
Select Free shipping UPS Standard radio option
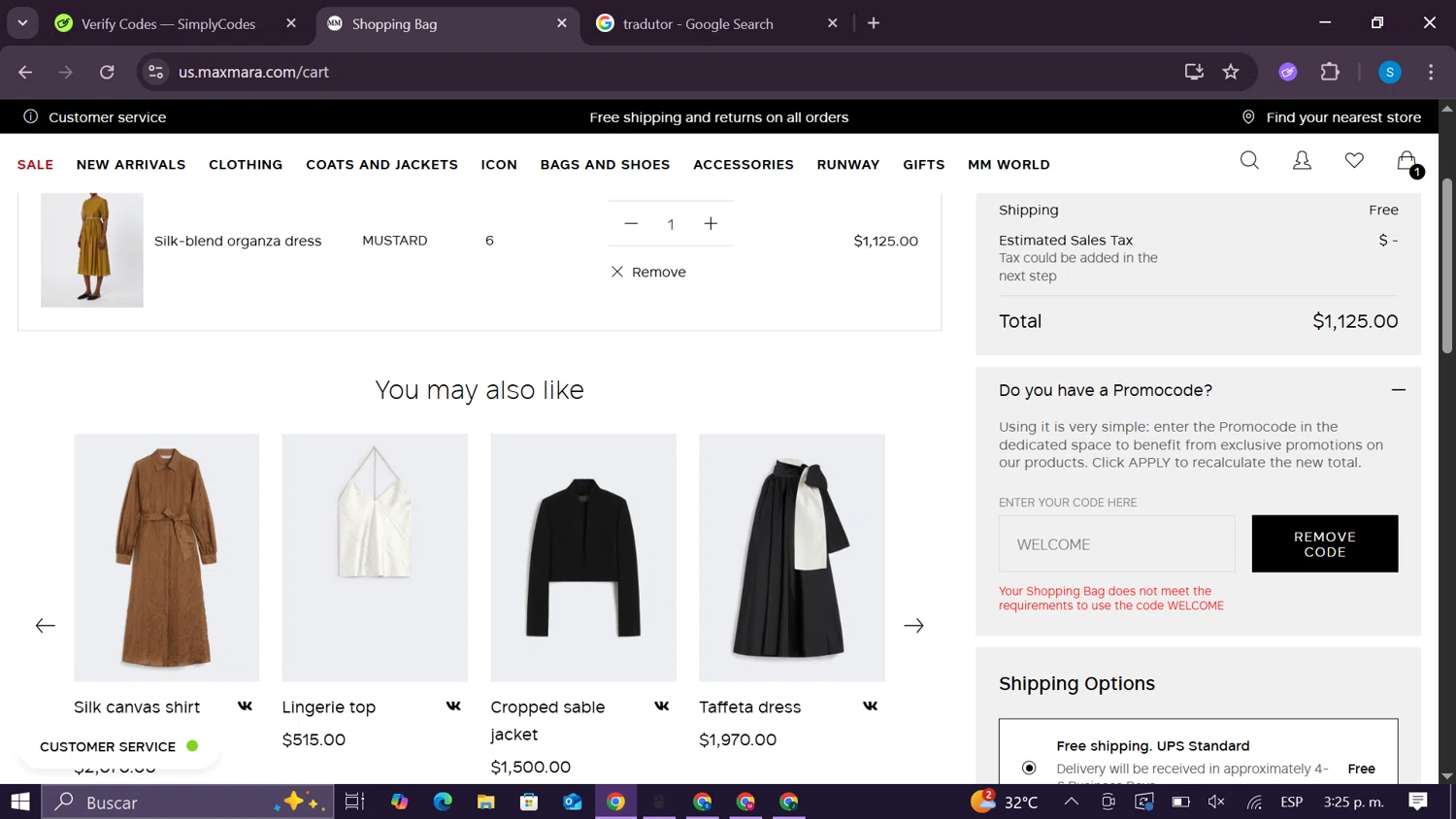pyautogui.click(x=1029, y=768)
